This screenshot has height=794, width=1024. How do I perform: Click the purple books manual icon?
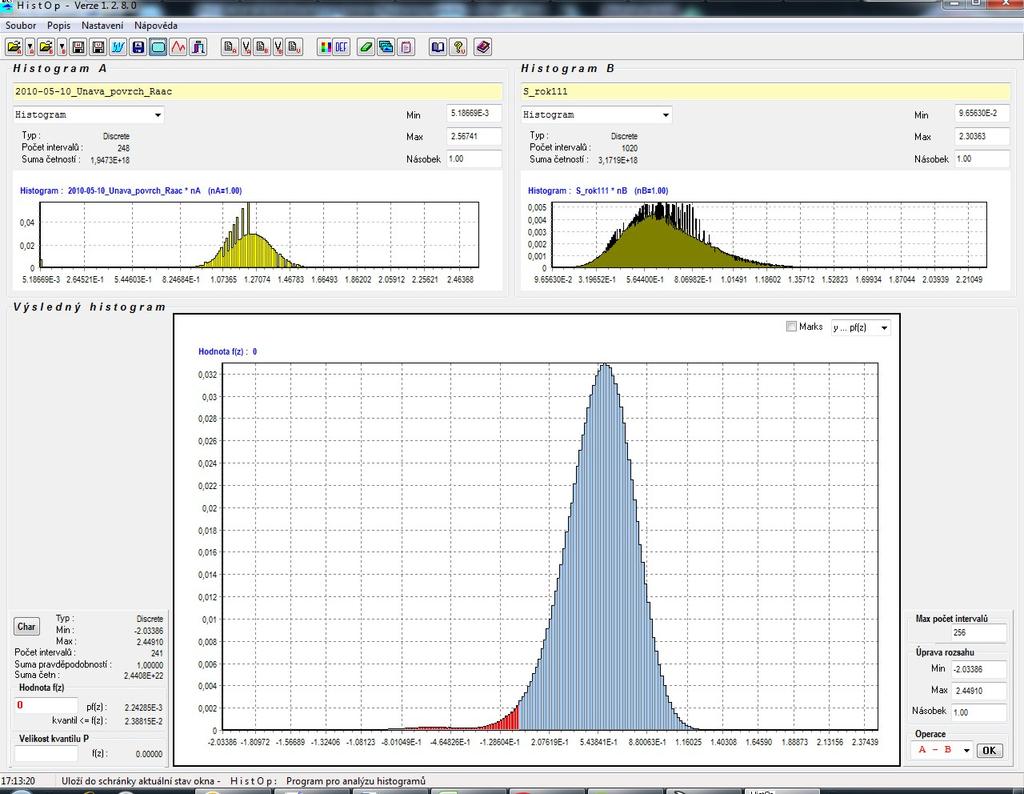pyautogui.click(x=483, y=47)
